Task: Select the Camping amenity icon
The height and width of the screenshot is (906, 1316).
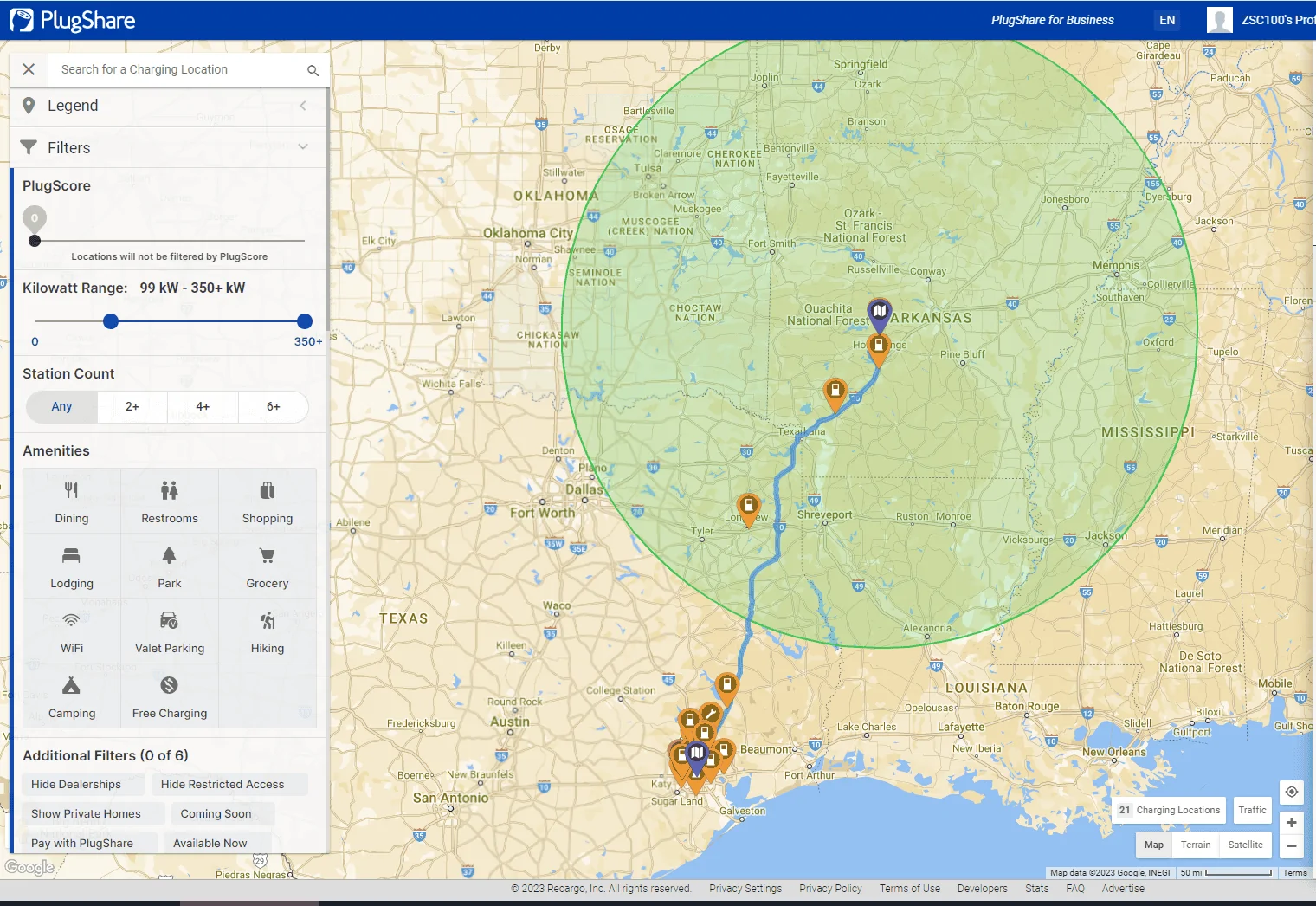Action: (72, 686)
